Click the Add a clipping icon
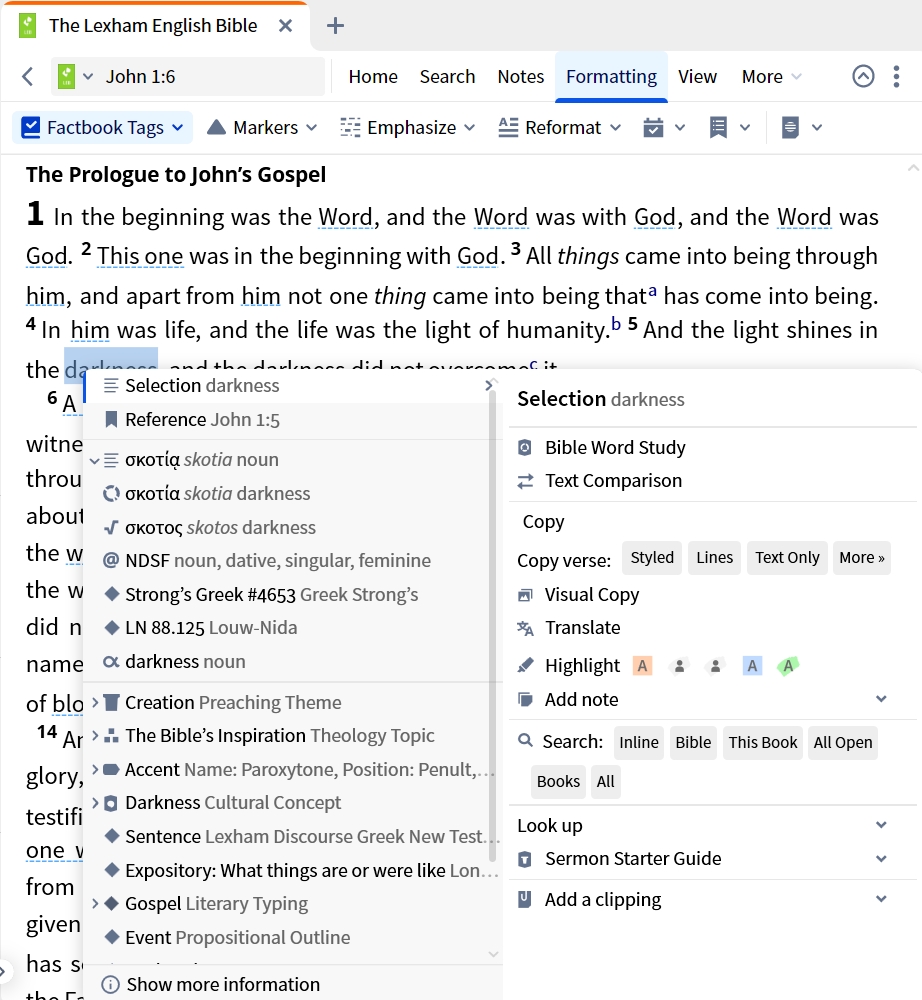922x1000 pixels. pos(525,900)
